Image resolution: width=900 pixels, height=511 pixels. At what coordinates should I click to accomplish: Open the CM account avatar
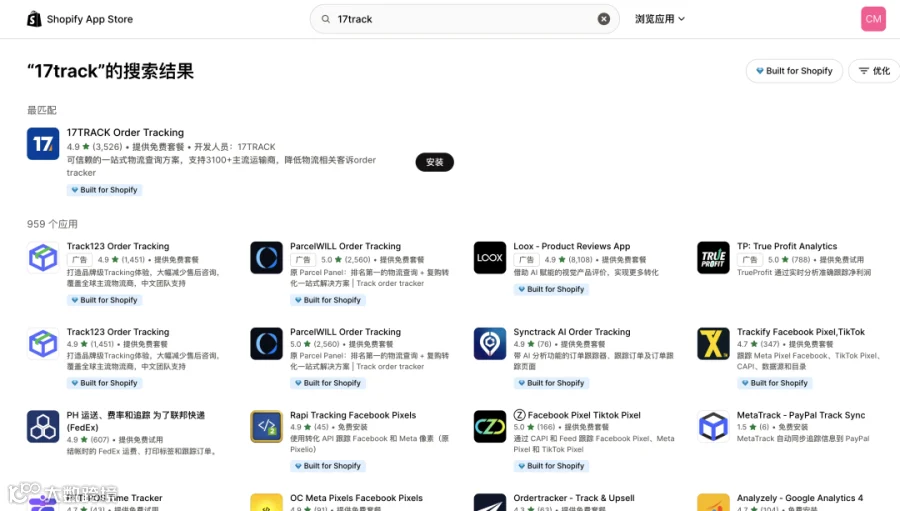pyautogui.click(x=873, y=19)
